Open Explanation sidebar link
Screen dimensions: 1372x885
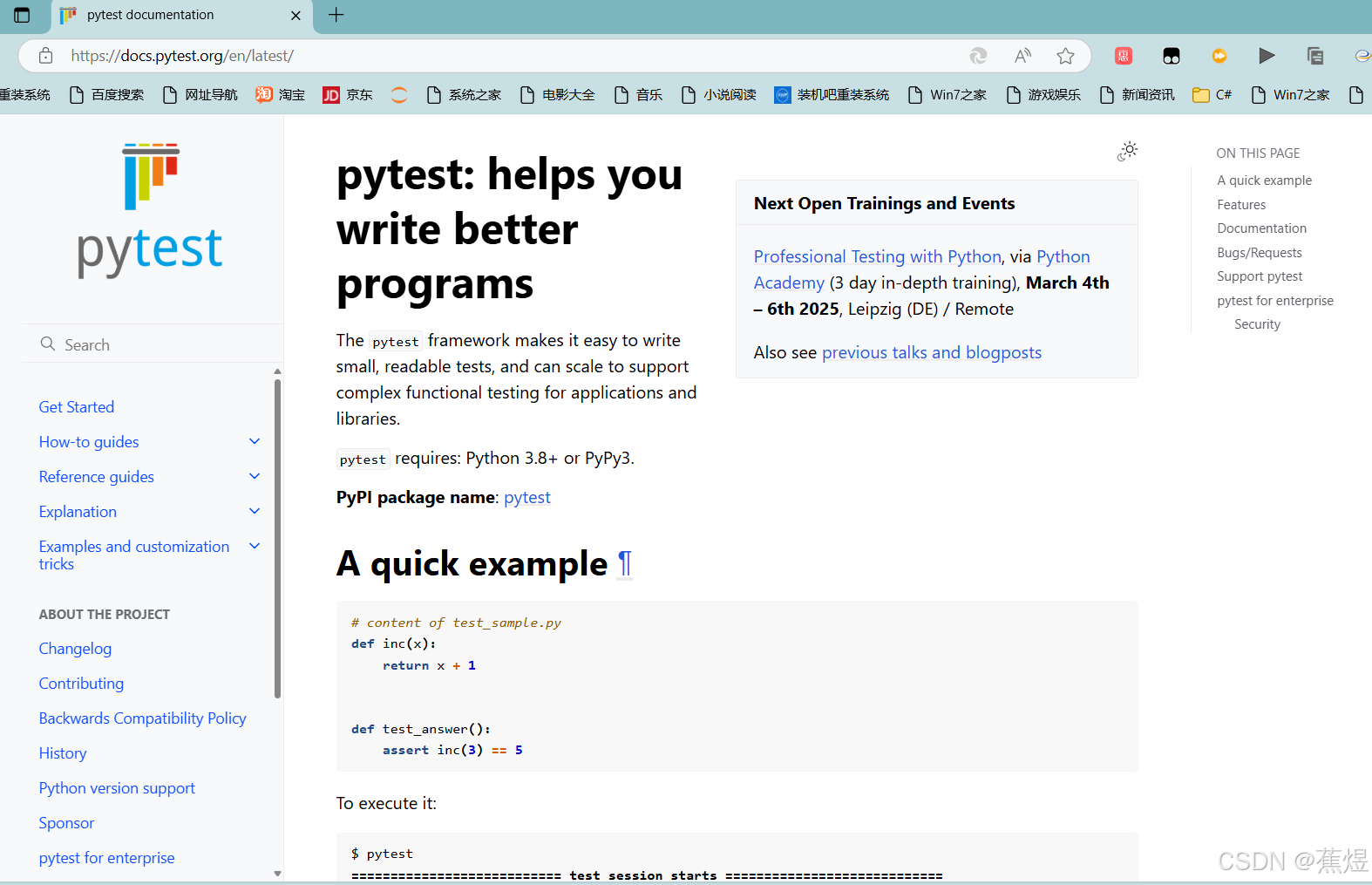(x=78, y=512)
